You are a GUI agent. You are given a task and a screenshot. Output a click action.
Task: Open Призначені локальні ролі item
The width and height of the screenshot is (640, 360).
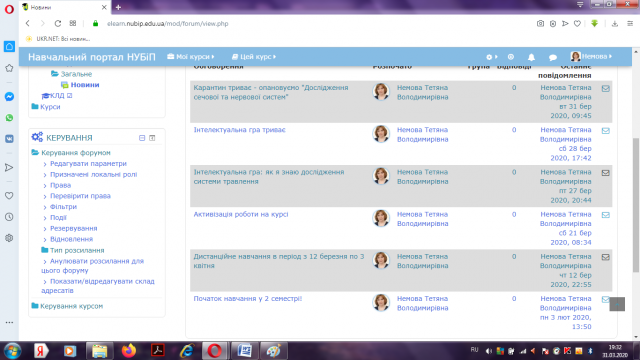click(x=93, y=175)
